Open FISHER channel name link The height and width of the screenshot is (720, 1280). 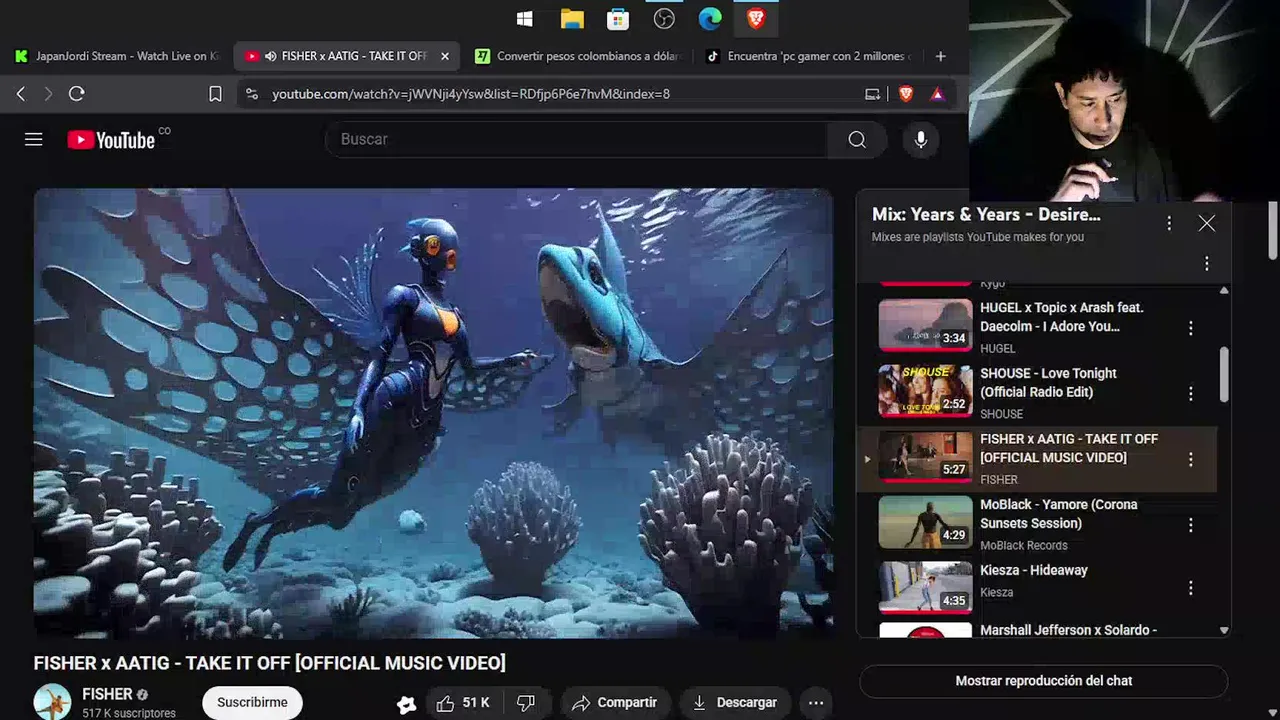(107, 694)
